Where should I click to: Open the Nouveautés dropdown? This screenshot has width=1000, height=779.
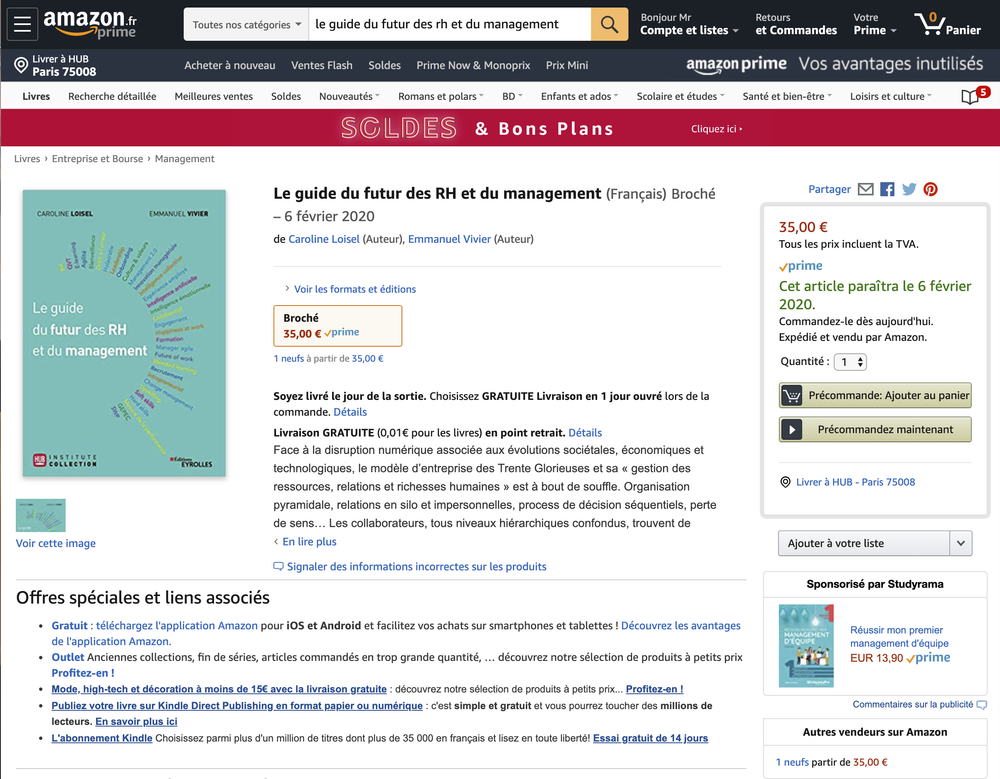(349, 96)
